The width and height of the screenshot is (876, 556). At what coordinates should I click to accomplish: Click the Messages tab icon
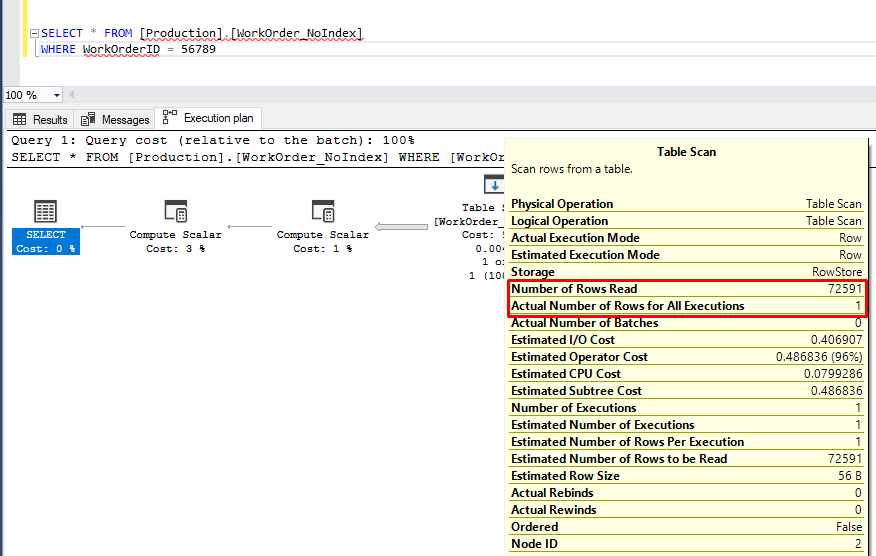pyautogui.click(x=88, y=119)
